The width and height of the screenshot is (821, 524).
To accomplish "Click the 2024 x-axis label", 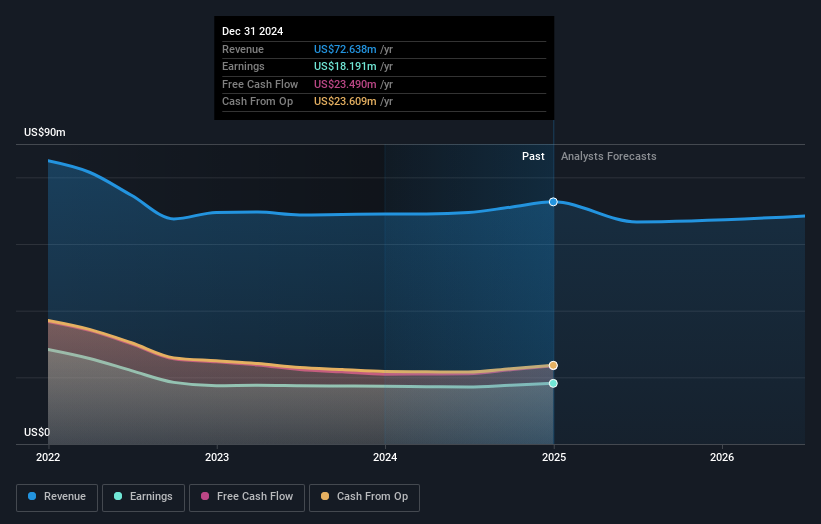I will point(385,457).
